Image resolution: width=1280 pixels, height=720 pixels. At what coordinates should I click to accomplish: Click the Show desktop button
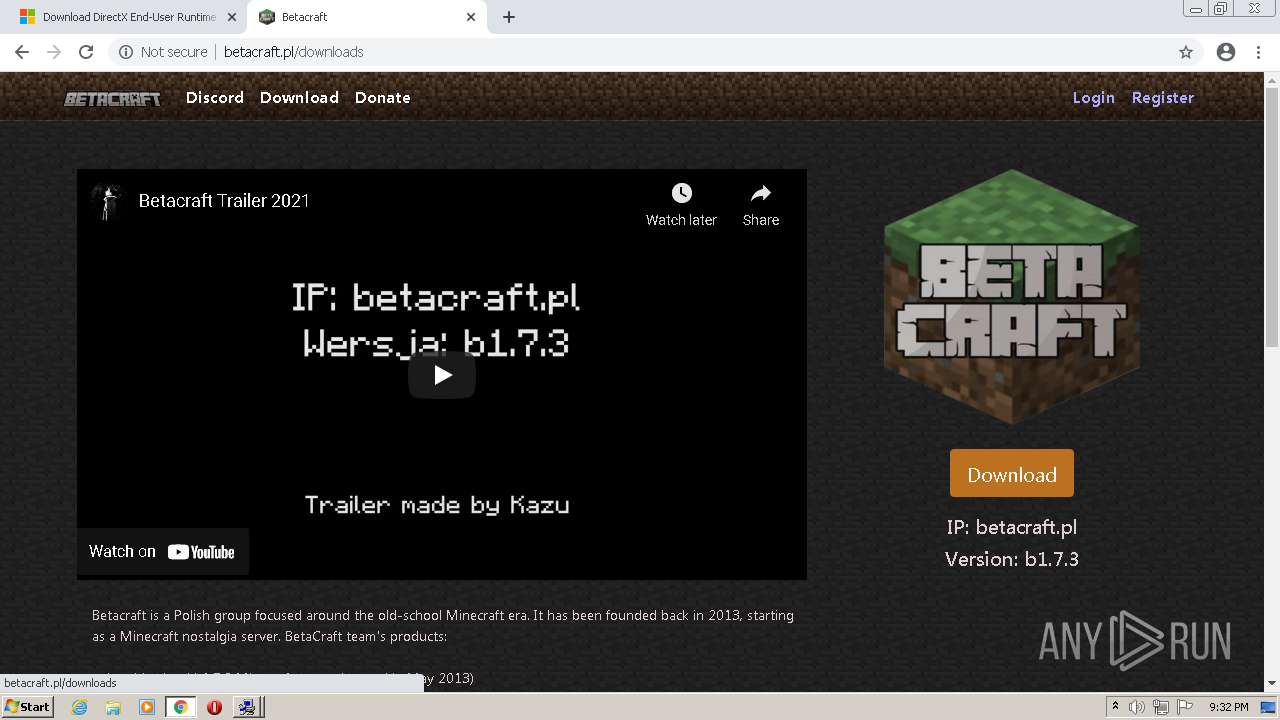point(1270,707)
